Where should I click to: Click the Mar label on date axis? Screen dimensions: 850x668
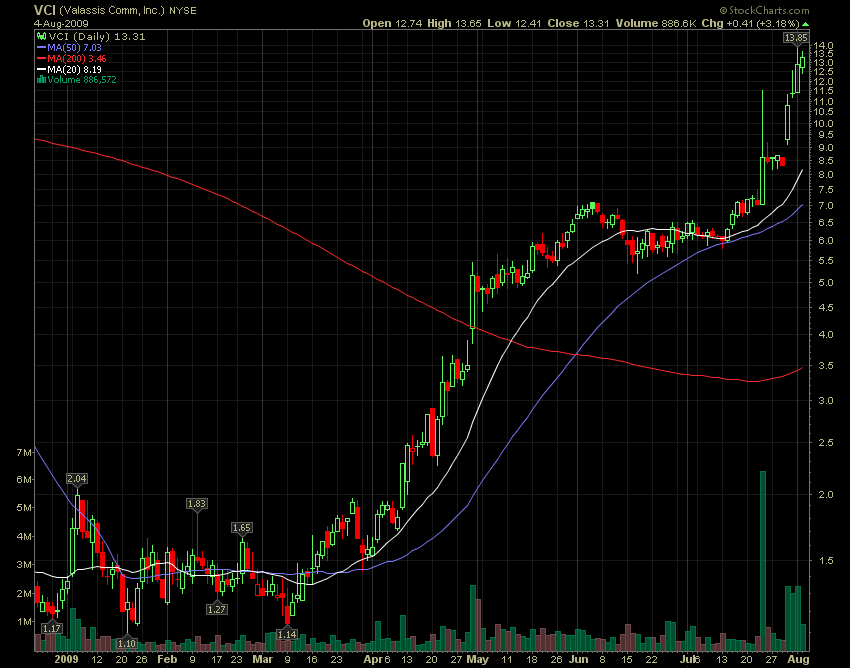(x=263, y=659)
